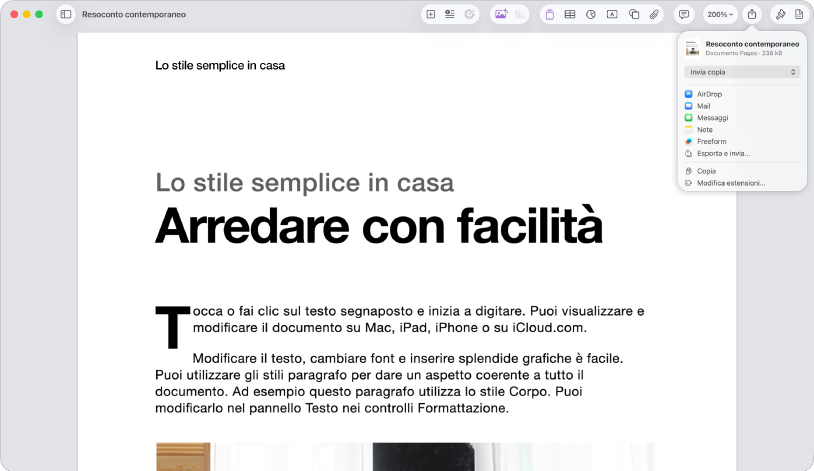Click the purple page template icon
814x471 pixels.
[x=550, y=15]
